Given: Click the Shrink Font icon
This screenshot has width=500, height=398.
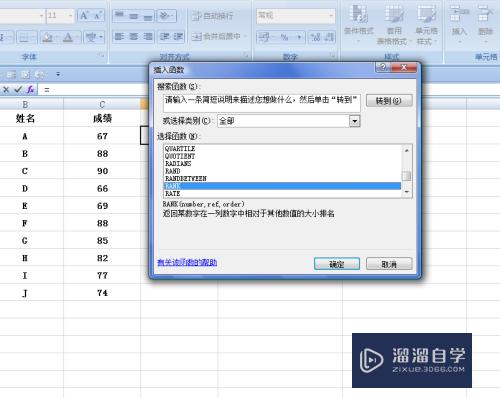Looking at the screenshot, I should (x=97, y=16).
